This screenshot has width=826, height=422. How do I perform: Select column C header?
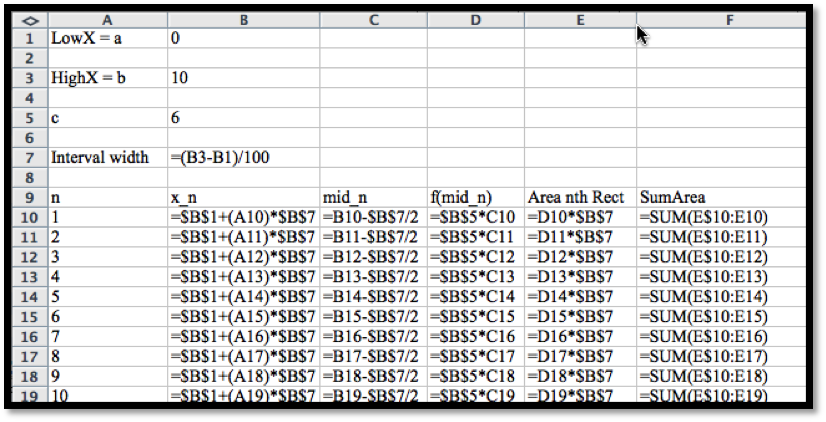coord(373,19)
